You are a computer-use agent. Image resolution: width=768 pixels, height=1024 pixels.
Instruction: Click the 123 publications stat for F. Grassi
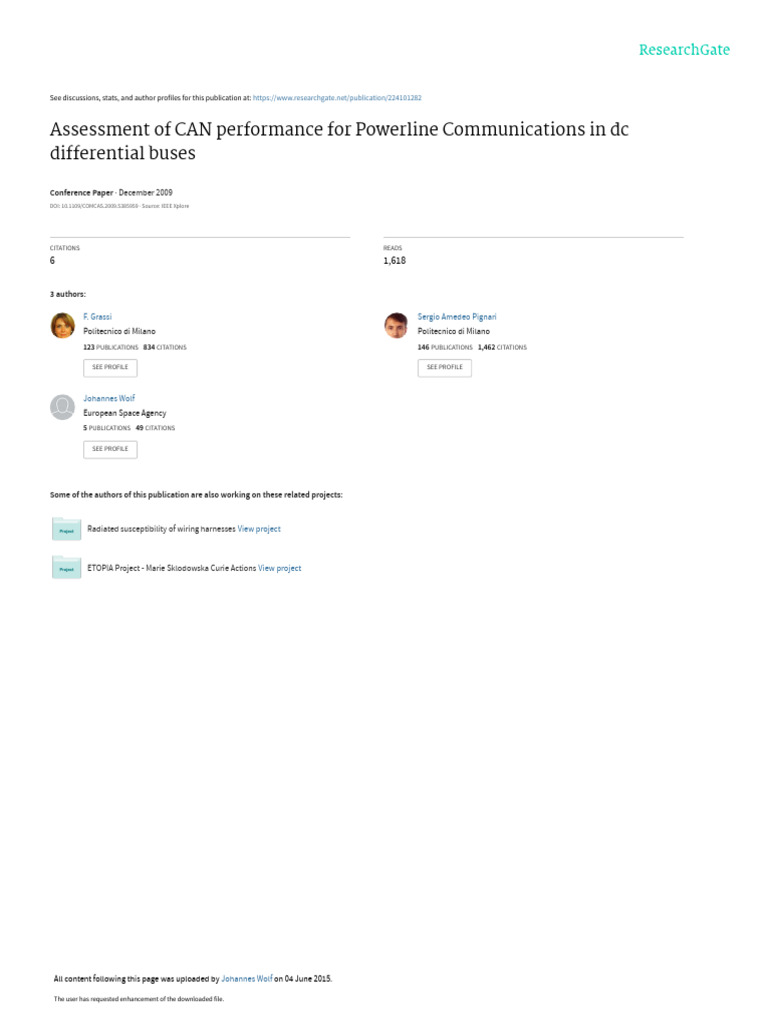tap(110, 347)
